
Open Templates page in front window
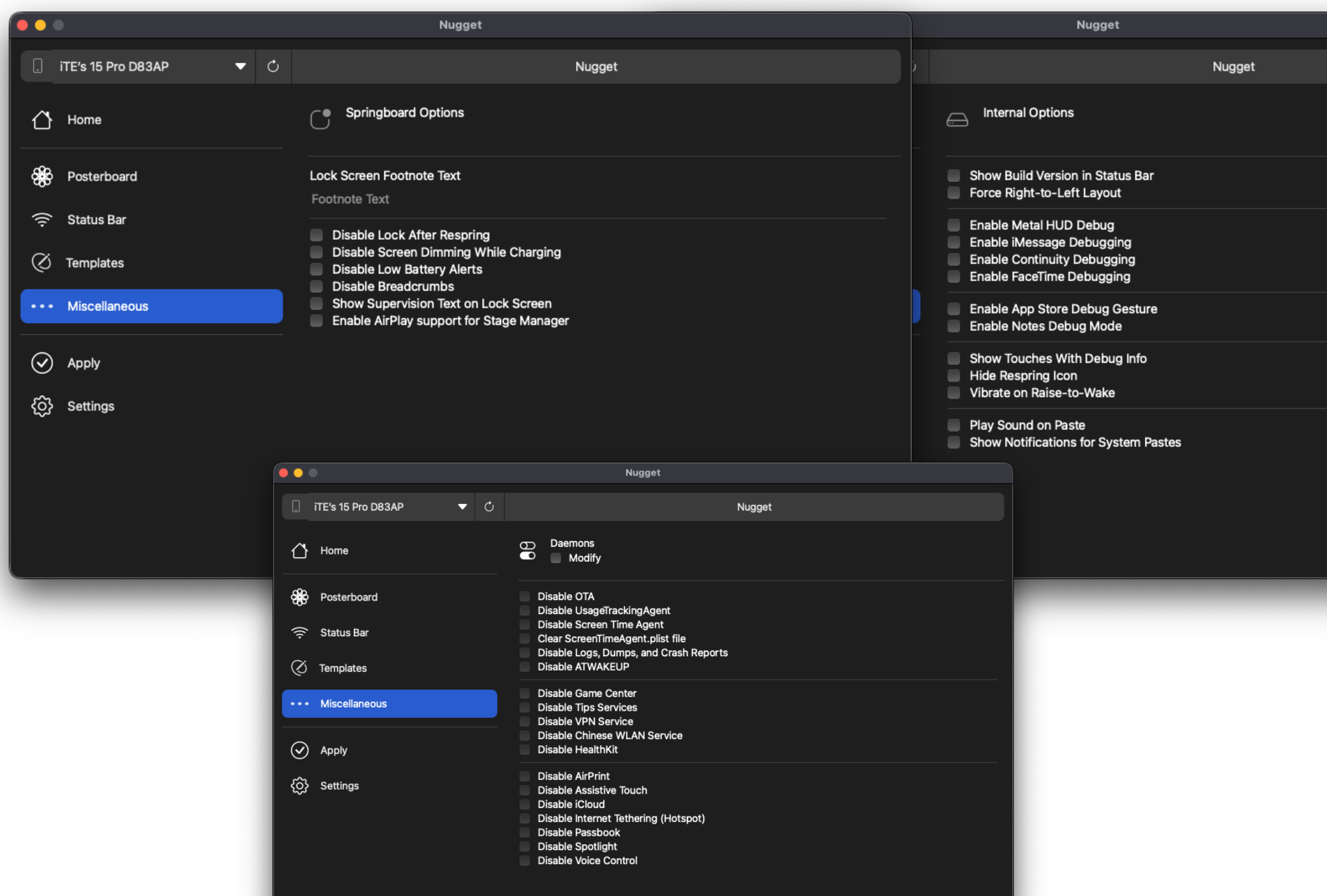tap(389, 668)
